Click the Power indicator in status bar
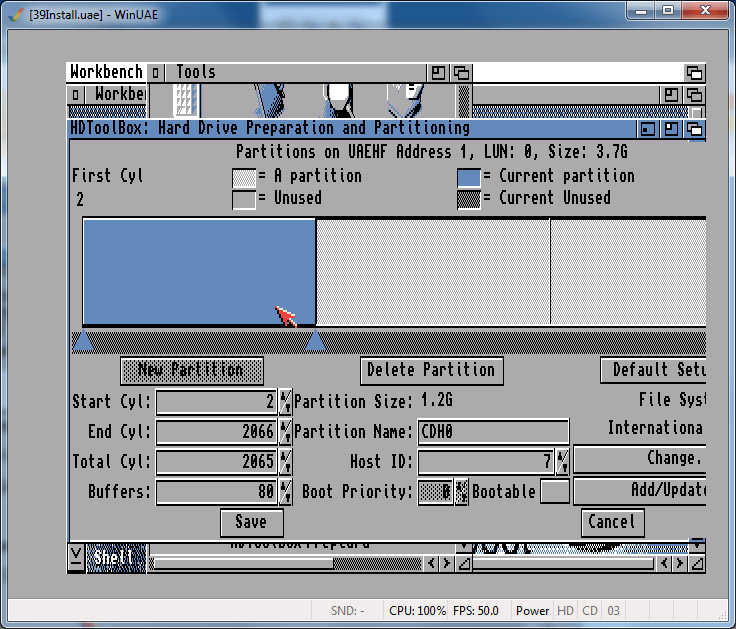Screen dimensions: 736x629 click(x=532, y=611)
